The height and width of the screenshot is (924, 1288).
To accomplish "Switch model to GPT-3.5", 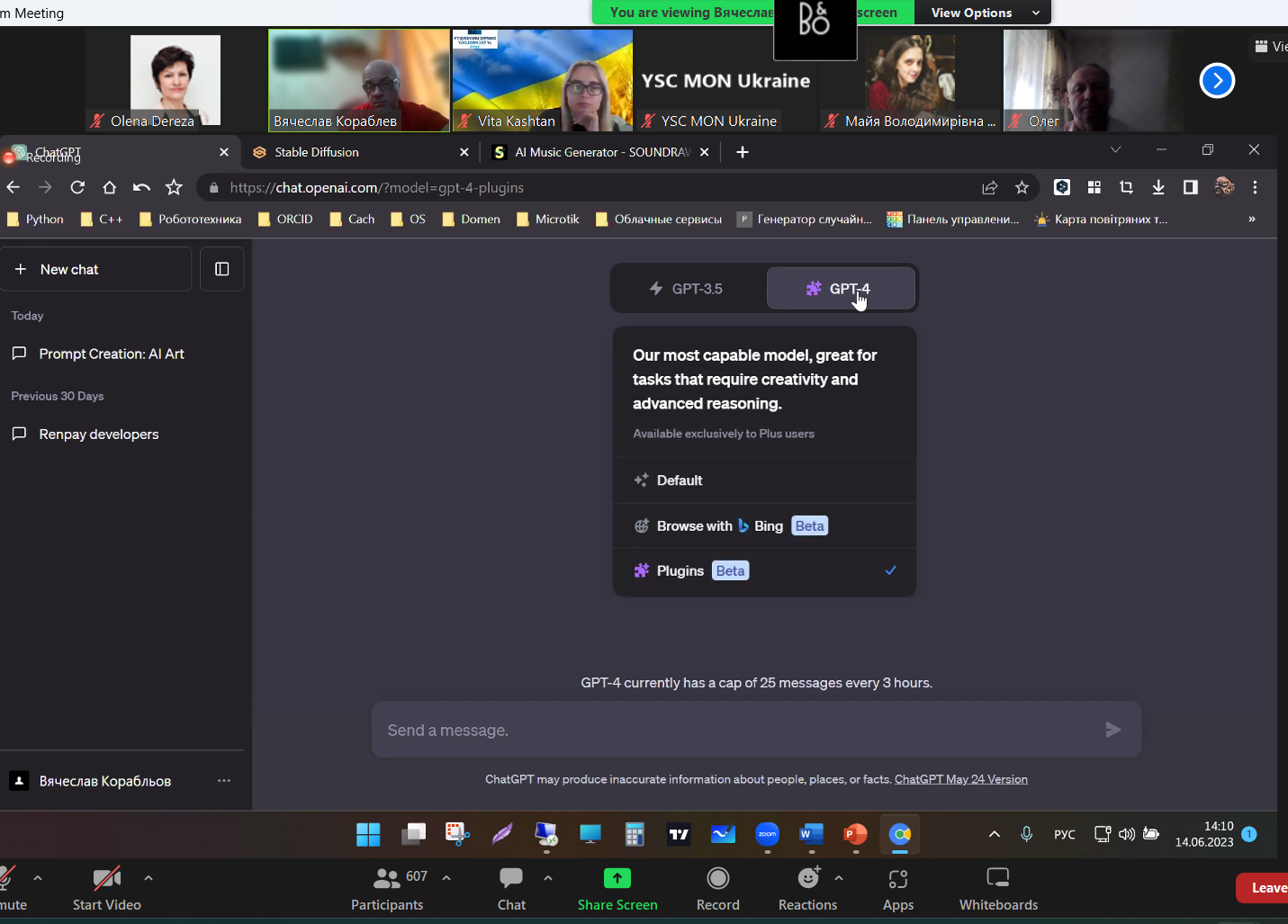I will click(x=688, y=289).
